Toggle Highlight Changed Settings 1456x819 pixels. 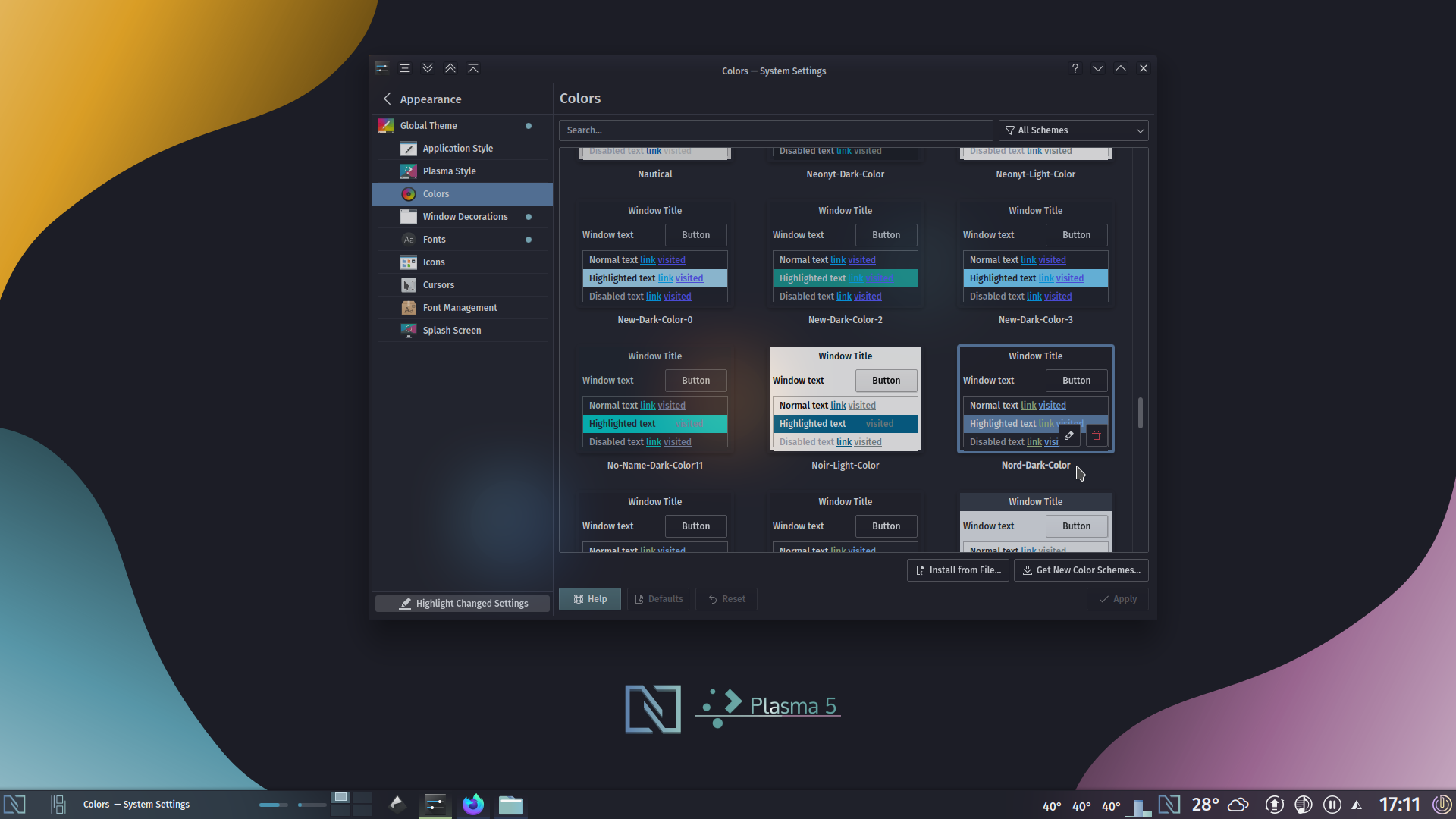tap(463, 604)
